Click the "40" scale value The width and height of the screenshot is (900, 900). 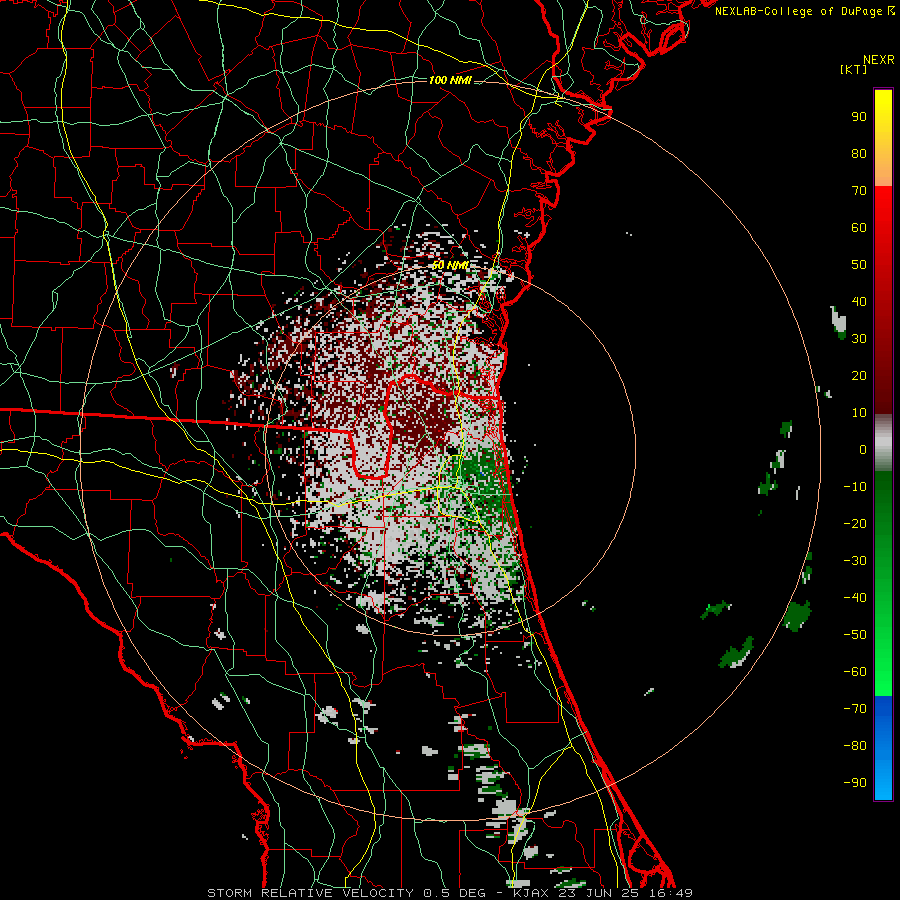tap(859, 301)
